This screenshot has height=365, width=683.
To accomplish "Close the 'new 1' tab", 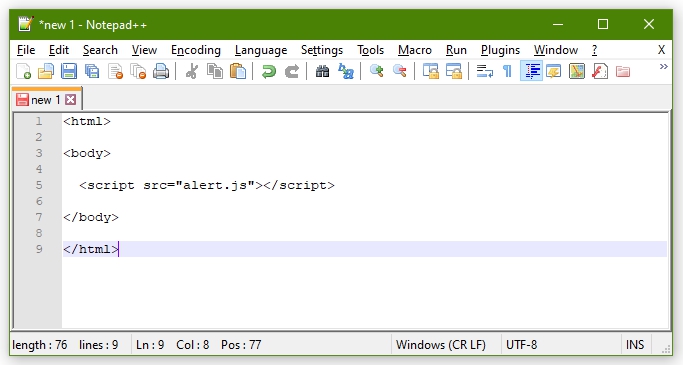I will [x=71, y=100].
